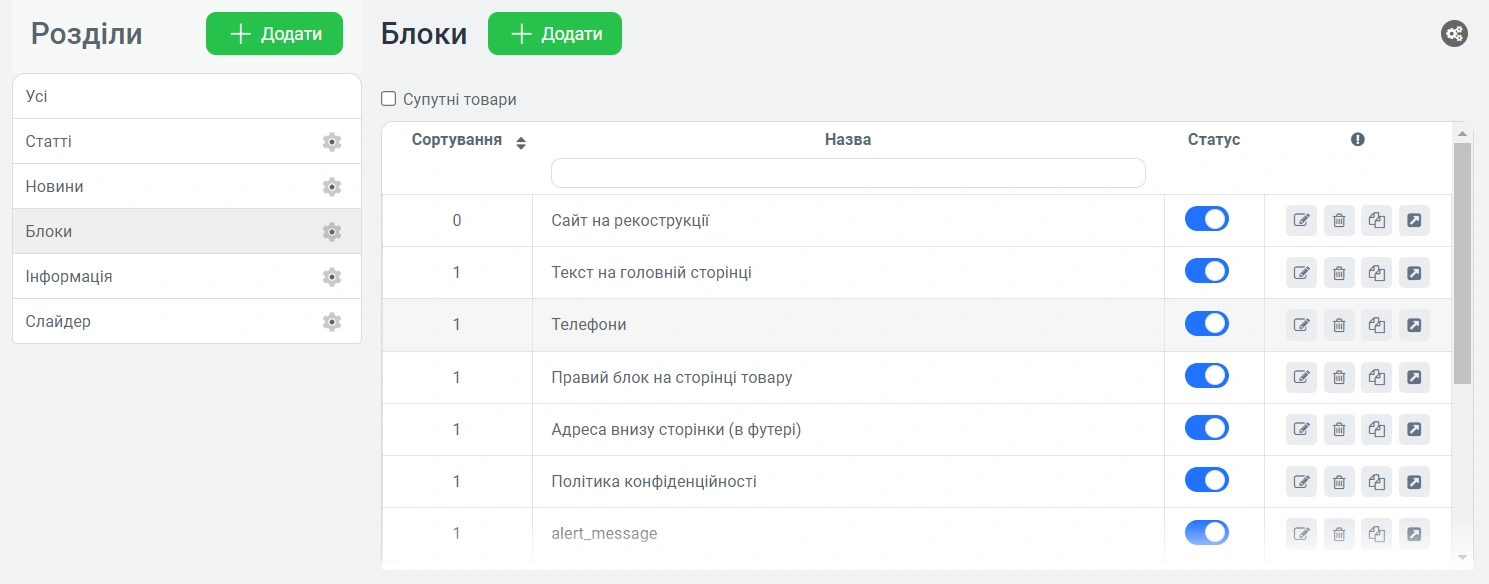Delete 'Правий блок на сторінці товару' block

[x=1339, y=377]
